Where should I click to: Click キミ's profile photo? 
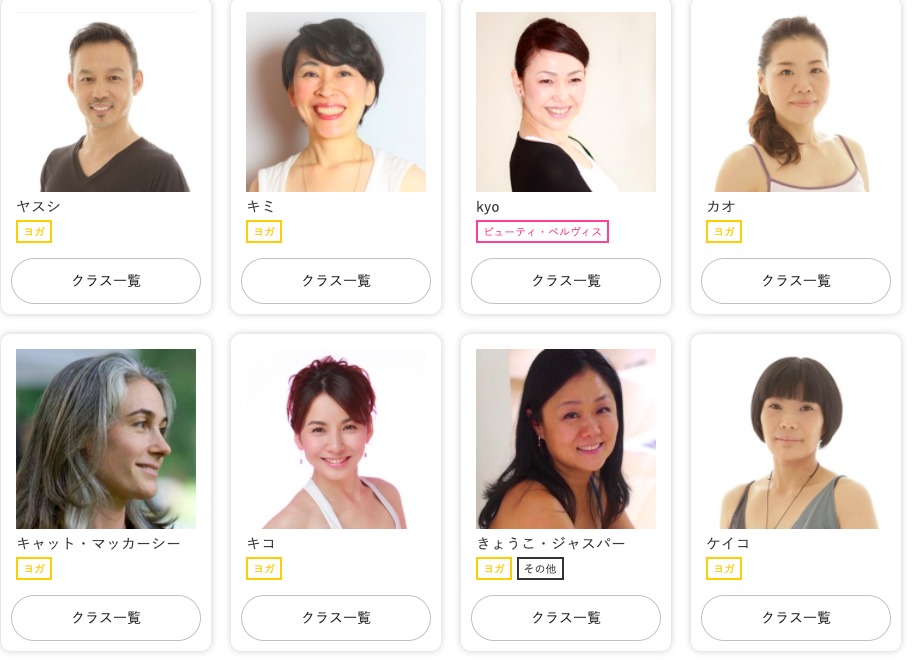[336, 102]
